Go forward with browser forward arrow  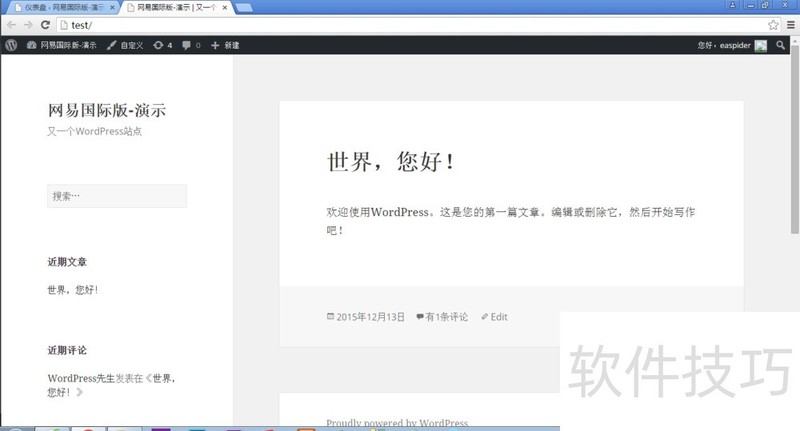point(28,24)
